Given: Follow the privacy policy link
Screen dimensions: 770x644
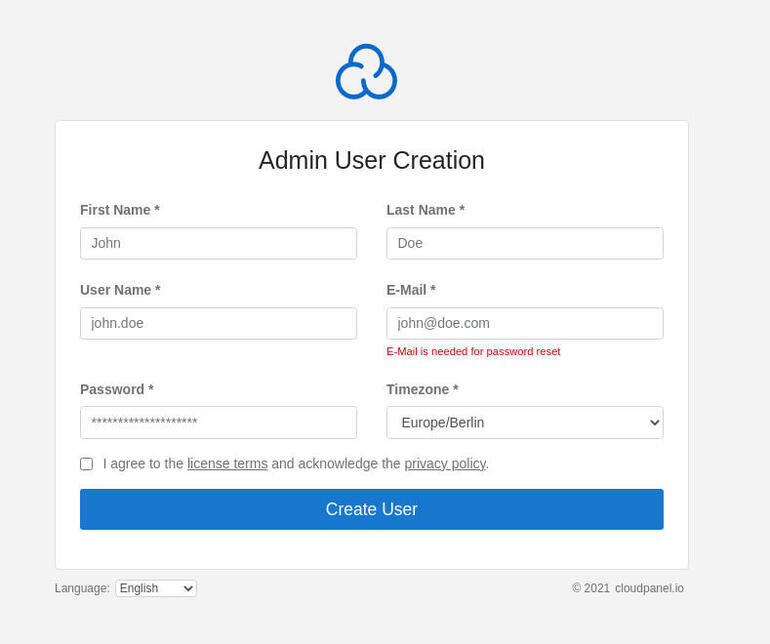Looking at the screenshot, I should click(445, 464).
